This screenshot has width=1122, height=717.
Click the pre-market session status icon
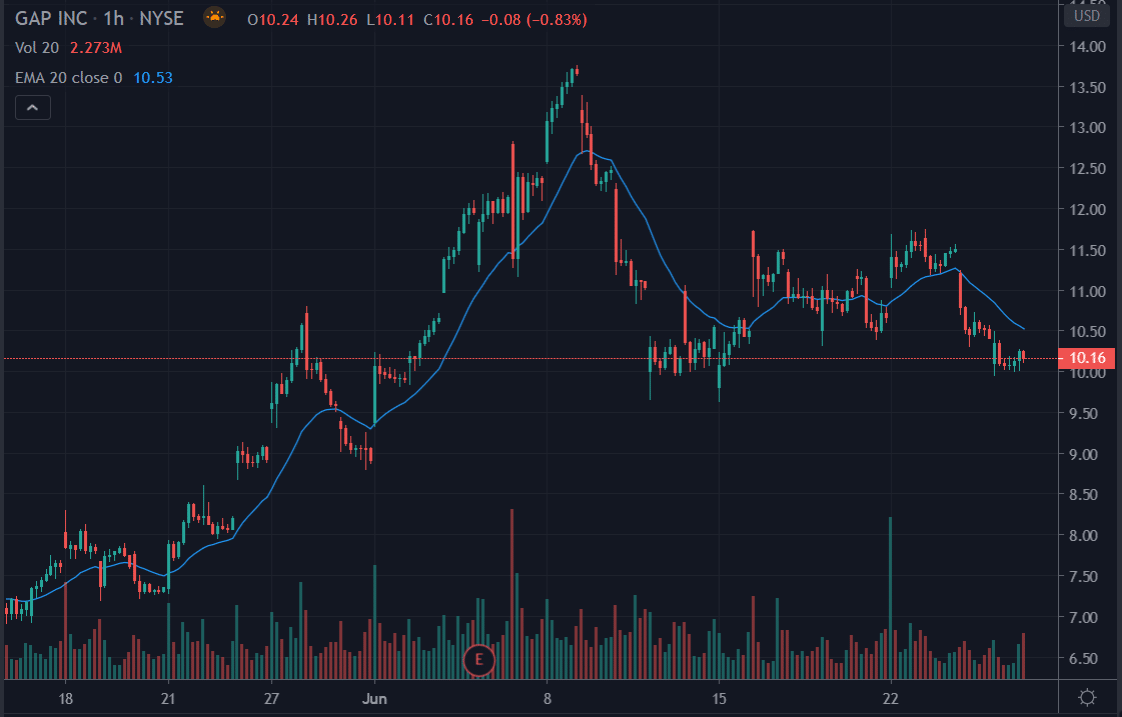(x=214, y=17)
